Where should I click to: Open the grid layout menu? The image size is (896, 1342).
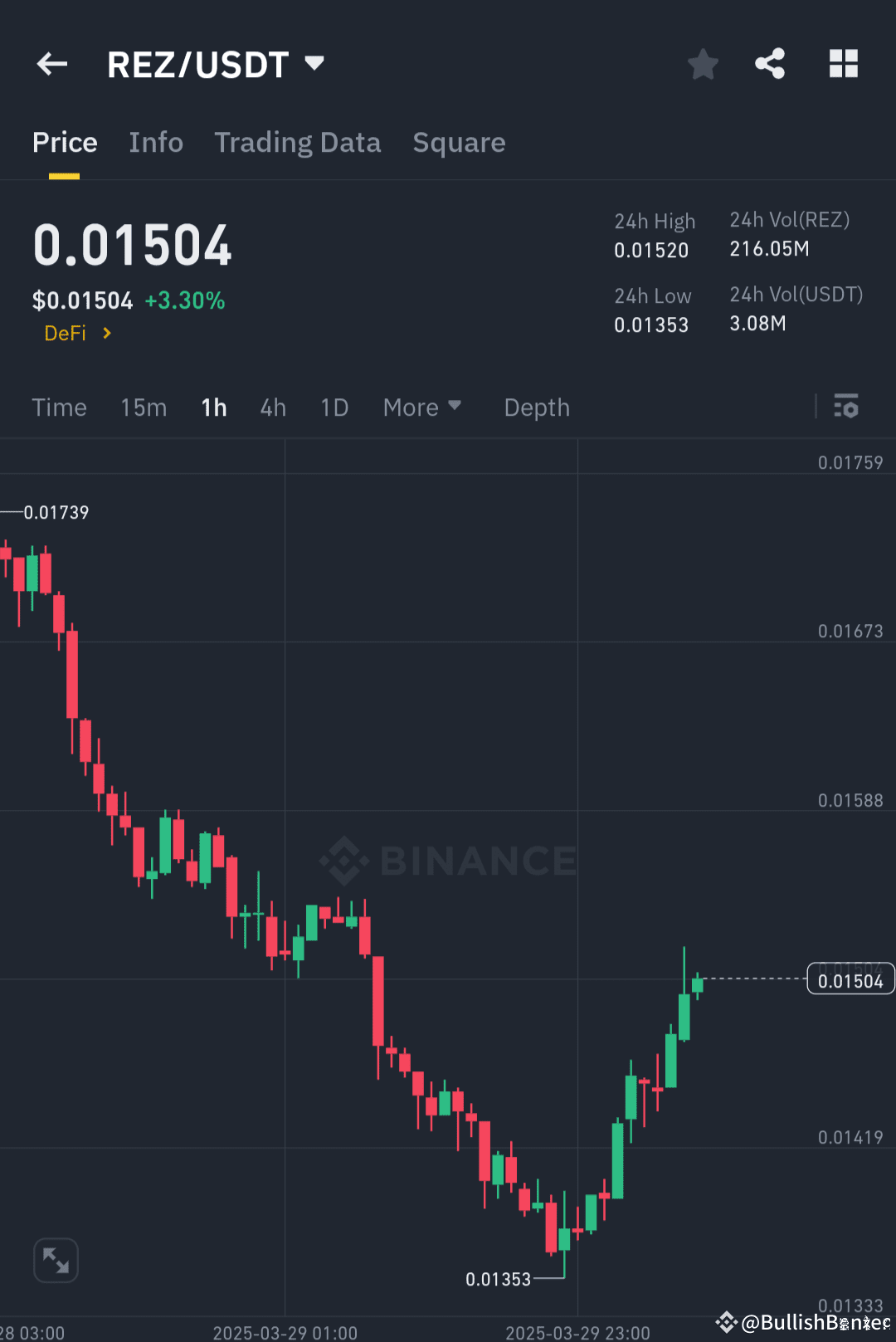click(x=844, y=64)
